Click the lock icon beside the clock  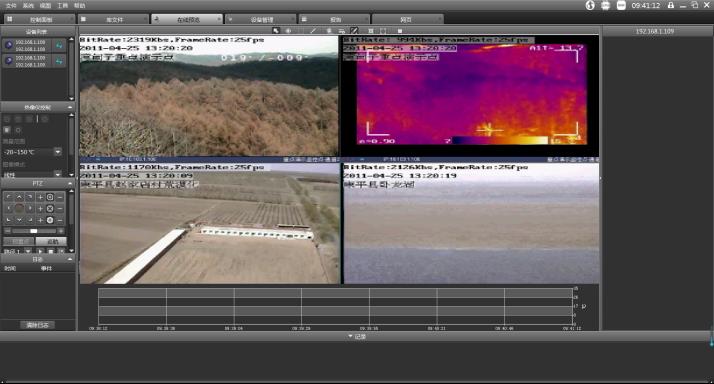pos(670,5)
